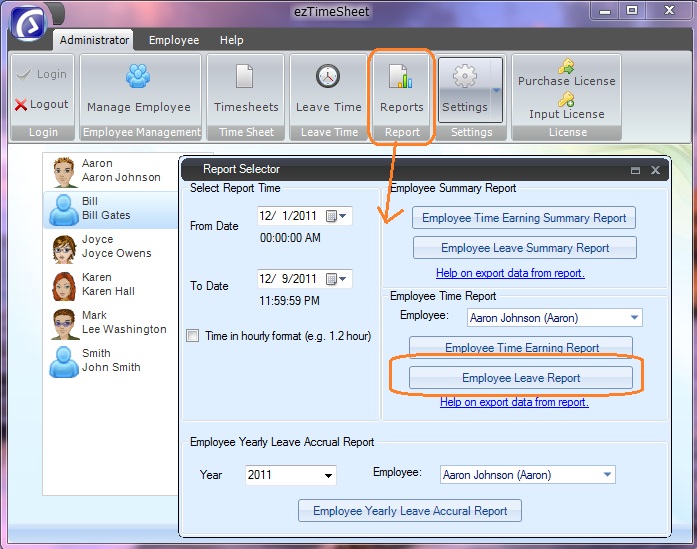Expand Employee dropdown in Time Report section
Viewport: 697px width, 549px height.
click(633, 318)
